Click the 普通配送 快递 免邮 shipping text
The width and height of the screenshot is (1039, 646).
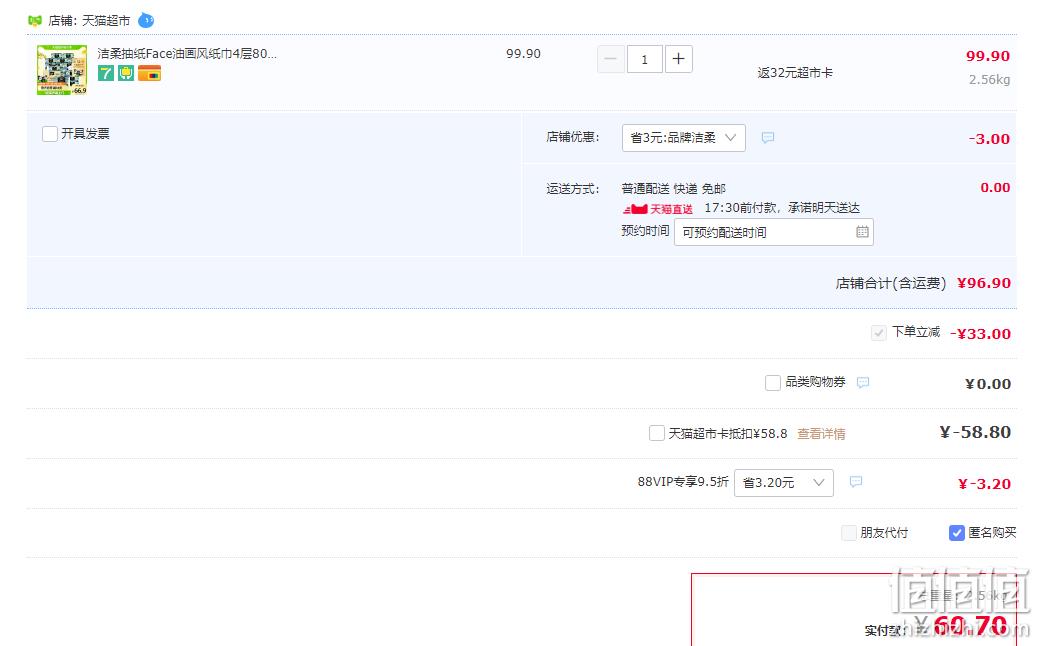tap(673, 189)
